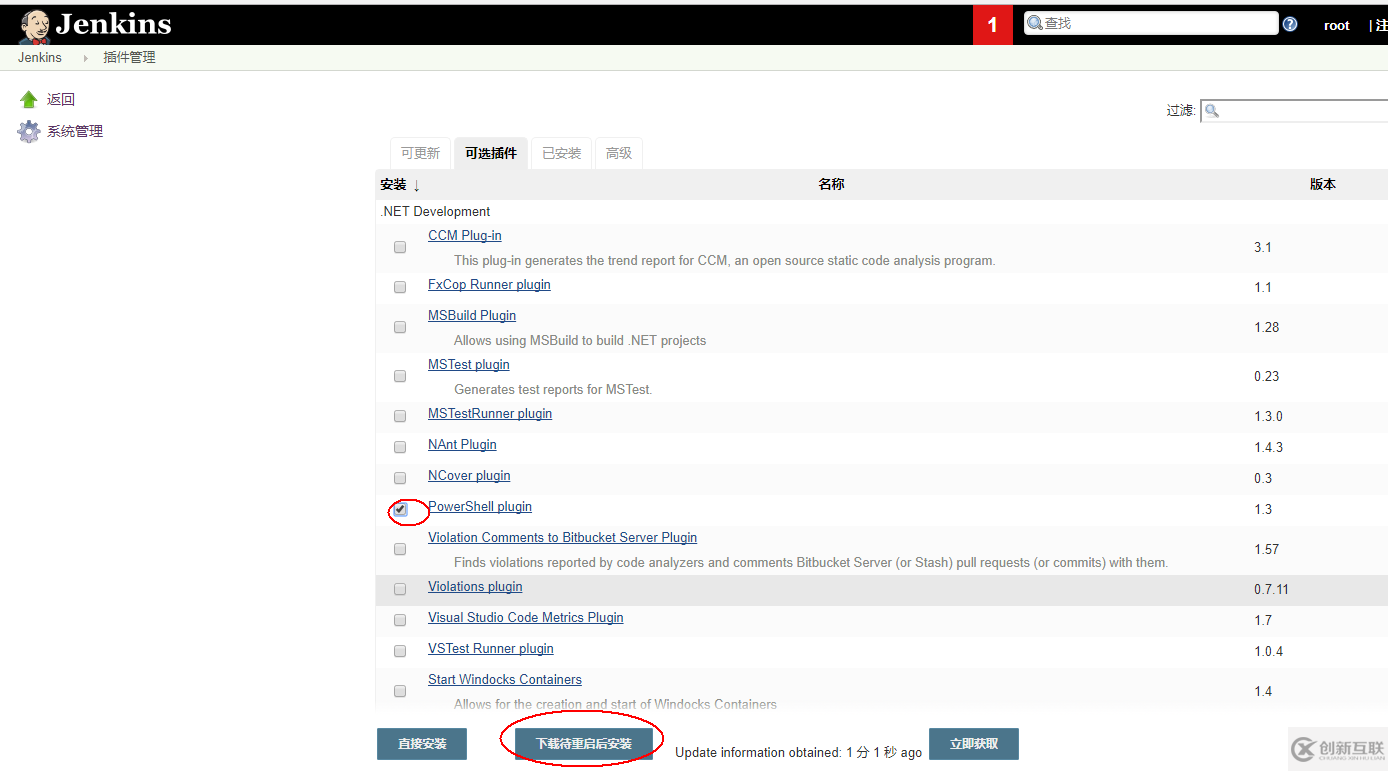
Task: Open the red notification badge showing 1
Action: click(x=992, y=22)
